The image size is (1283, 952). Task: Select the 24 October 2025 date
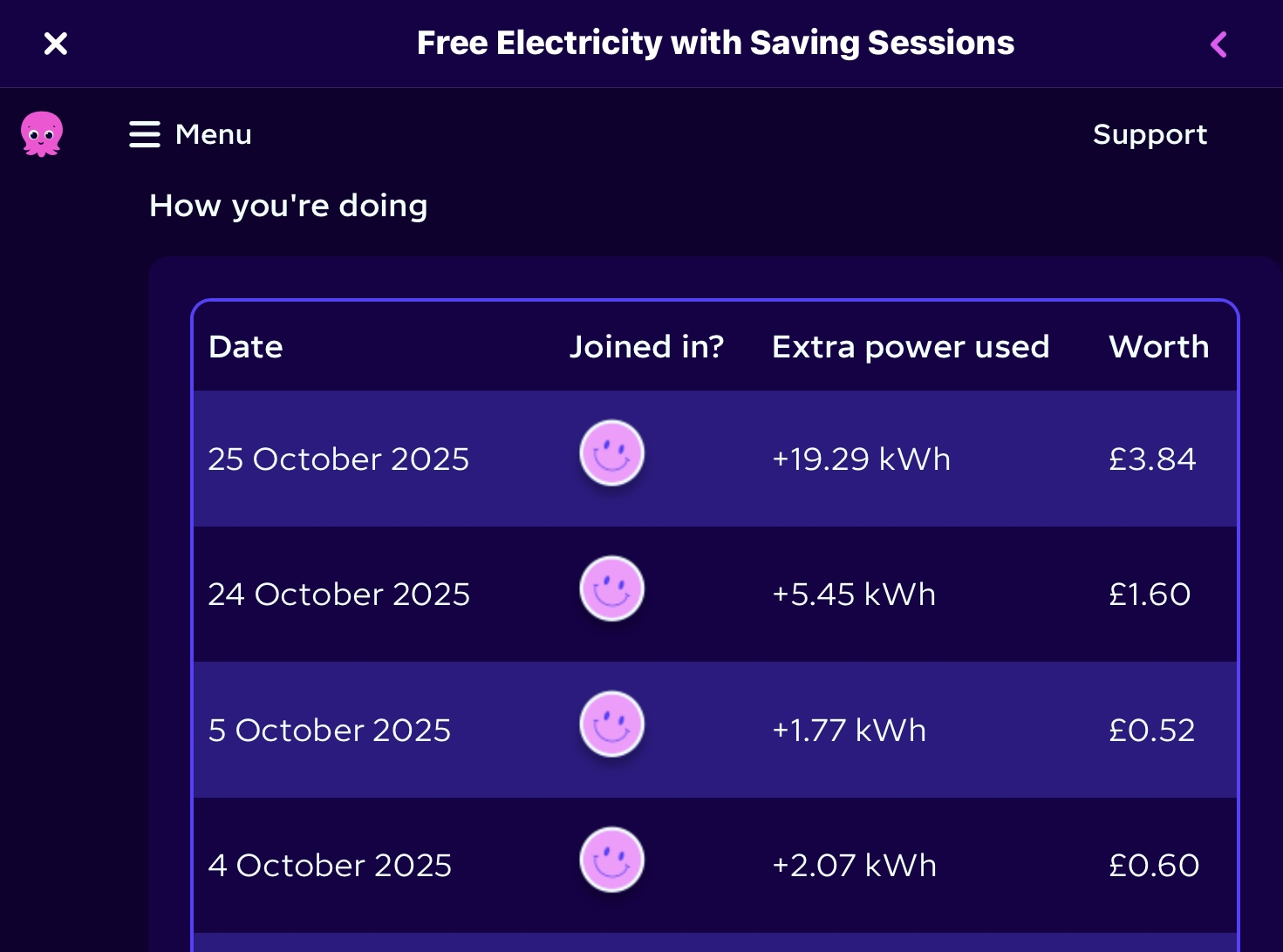tap(338, 595)
